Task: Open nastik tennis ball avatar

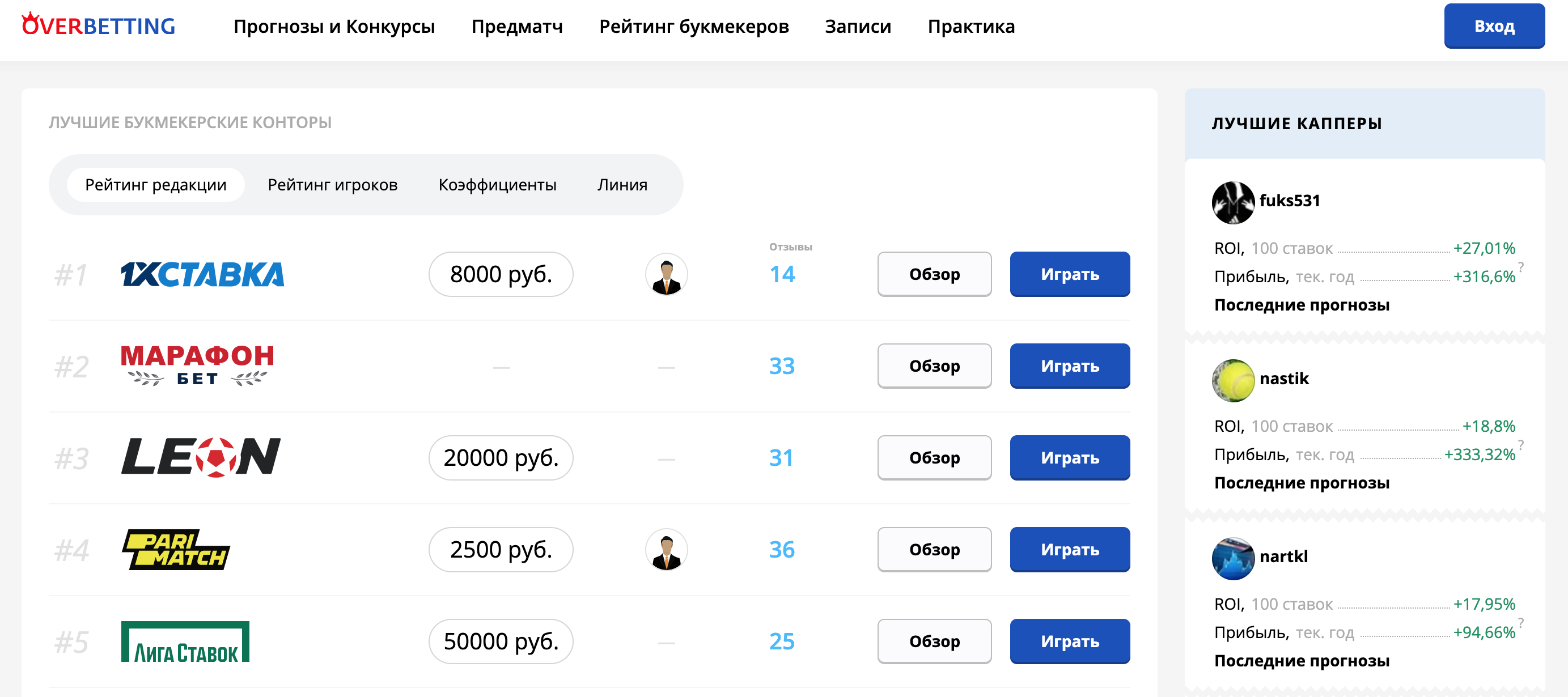Action: pyautogui.click(x=1232, y=381)
